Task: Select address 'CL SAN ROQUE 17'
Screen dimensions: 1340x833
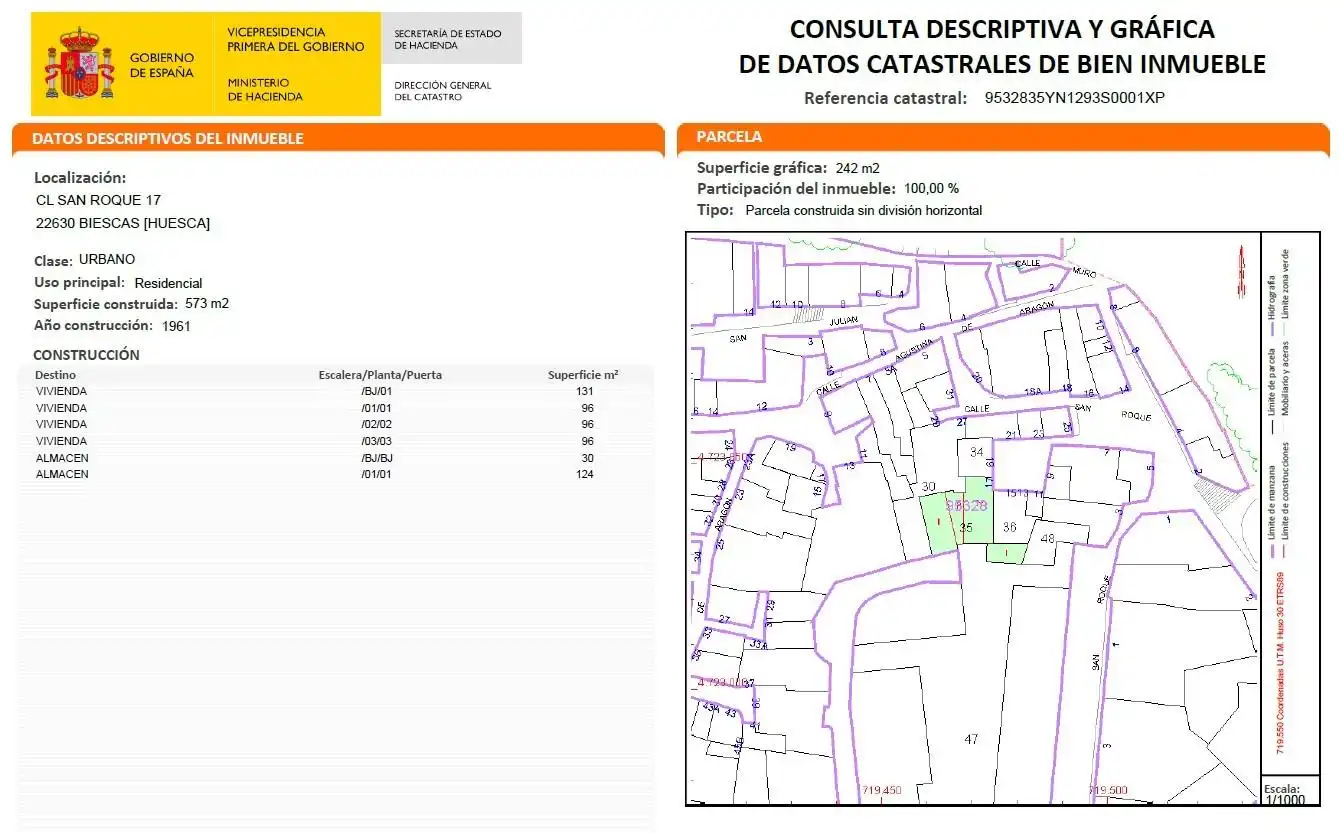Action: [x=98, y=201]
